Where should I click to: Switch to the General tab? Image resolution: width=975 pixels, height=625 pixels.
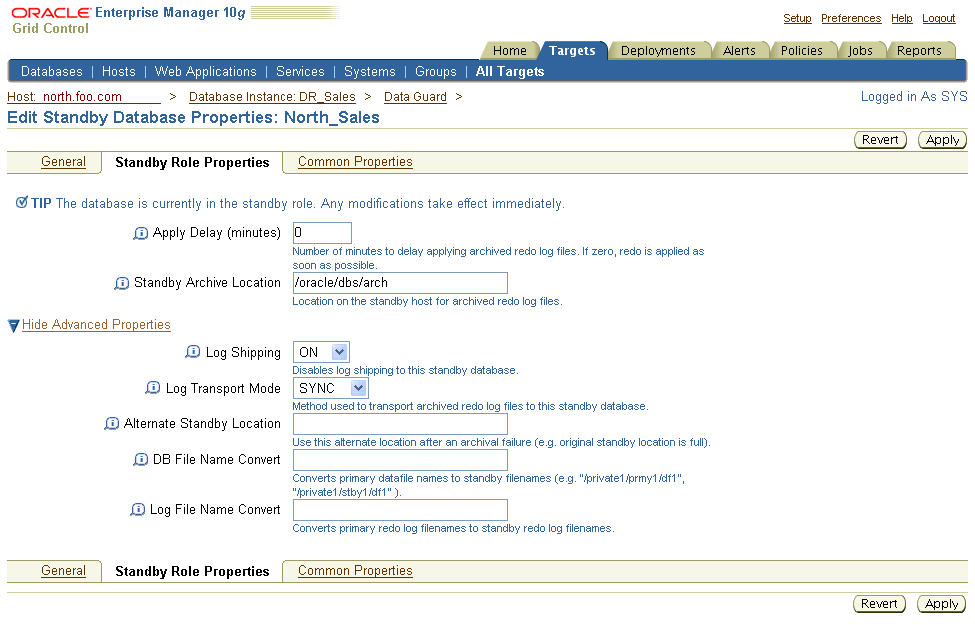(x=63, y=161)
